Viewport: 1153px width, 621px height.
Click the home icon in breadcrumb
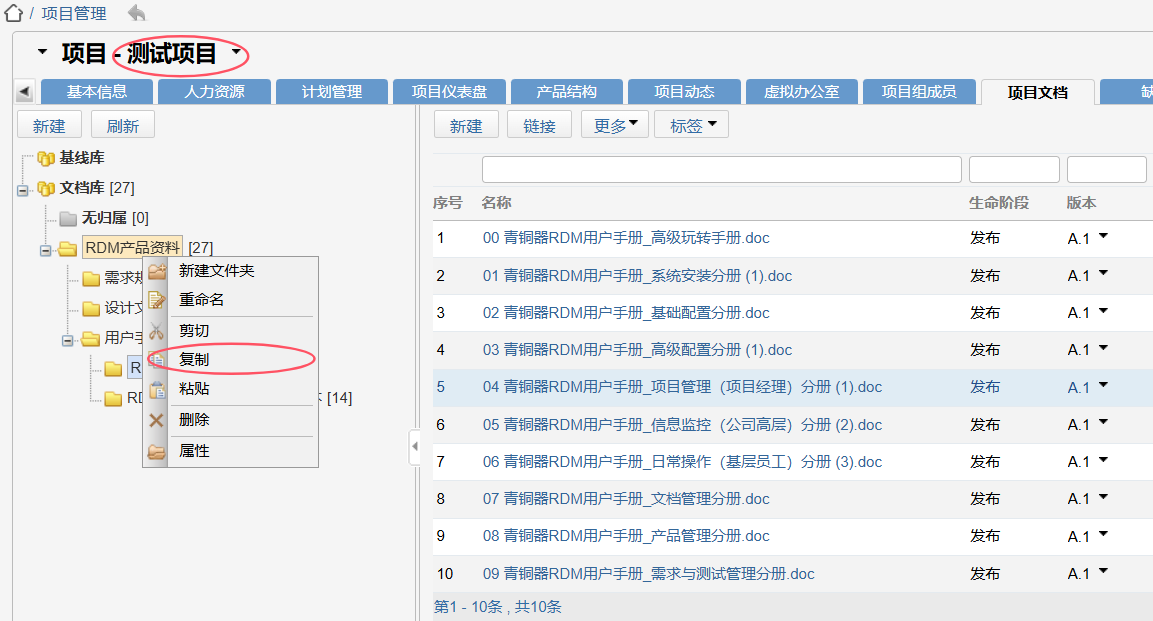tap(13, 13)
